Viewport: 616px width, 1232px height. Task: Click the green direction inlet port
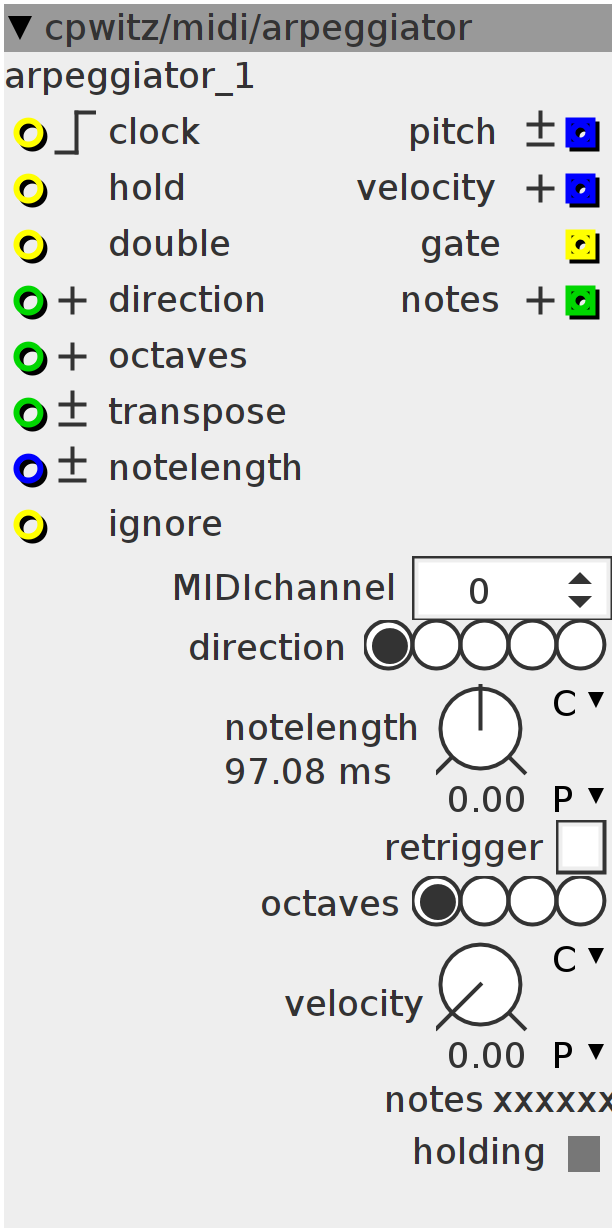pyautogui.click(x=31, y=302)
